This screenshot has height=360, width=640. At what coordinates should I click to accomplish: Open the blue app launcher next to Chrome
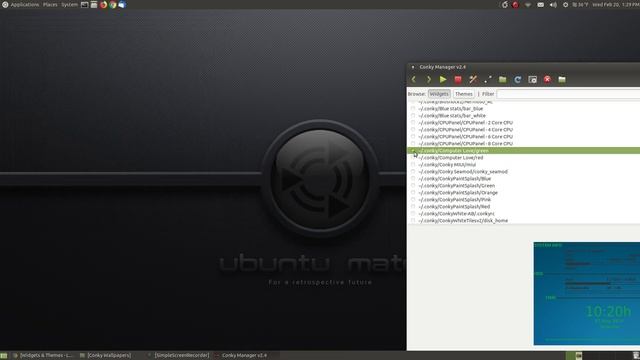tap(122, 4)
